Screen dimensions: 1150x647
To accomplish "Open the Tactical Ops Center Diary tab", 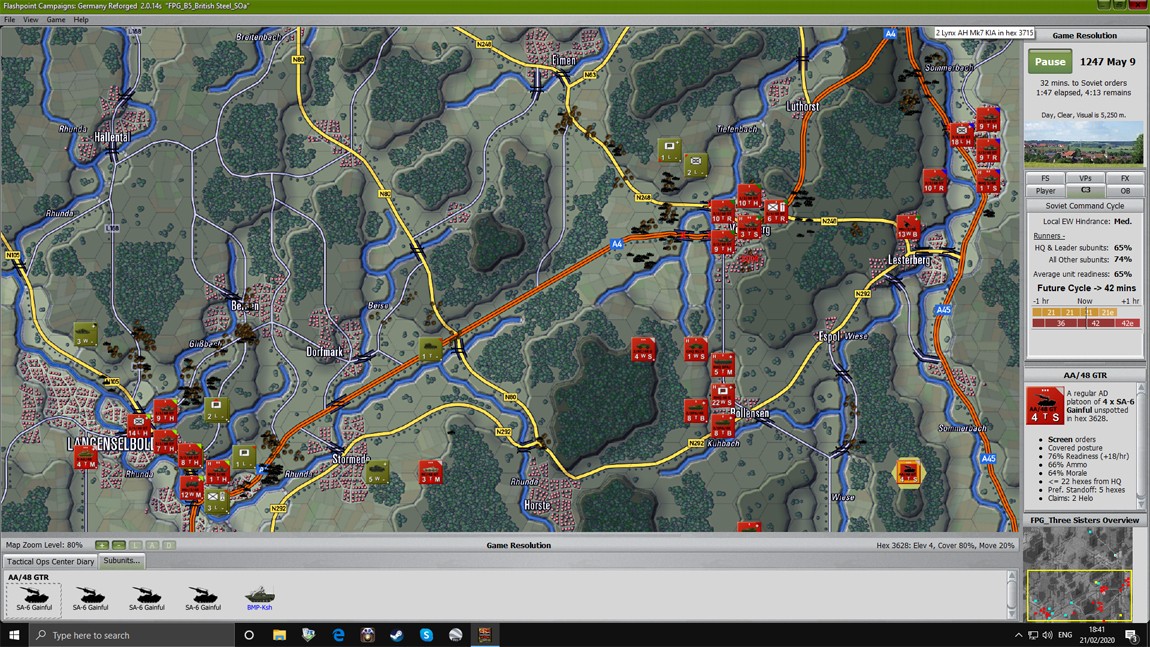I will pos(51,561).
